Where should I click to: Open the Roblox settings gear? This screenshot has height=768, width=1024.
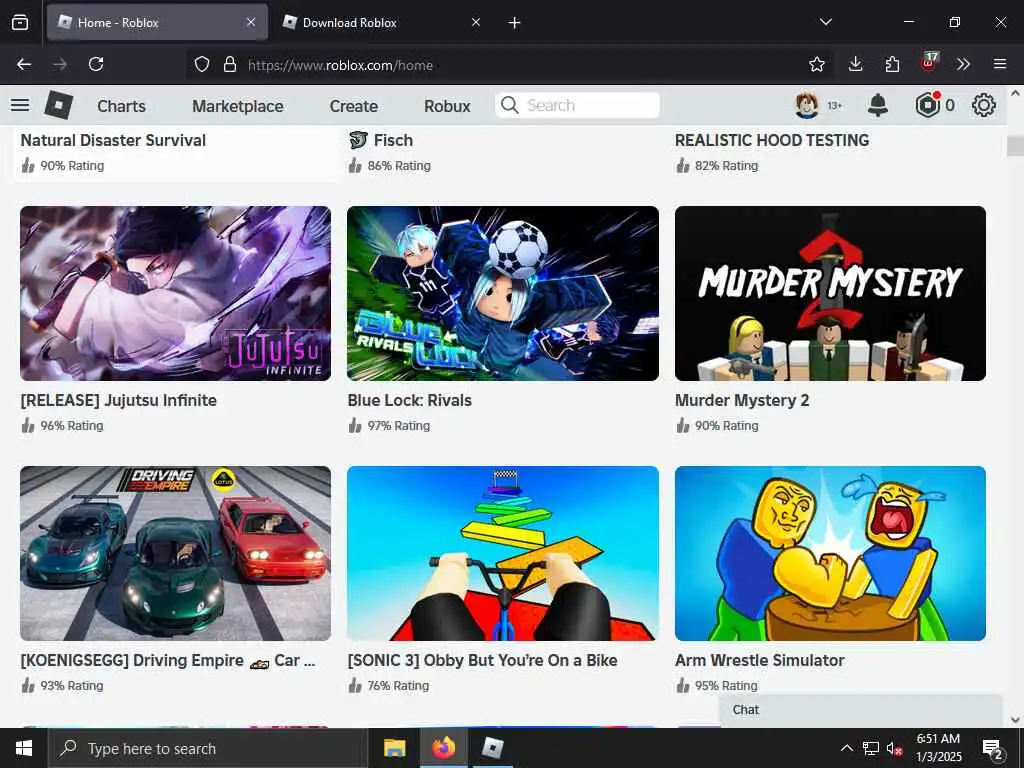(984, 105)
